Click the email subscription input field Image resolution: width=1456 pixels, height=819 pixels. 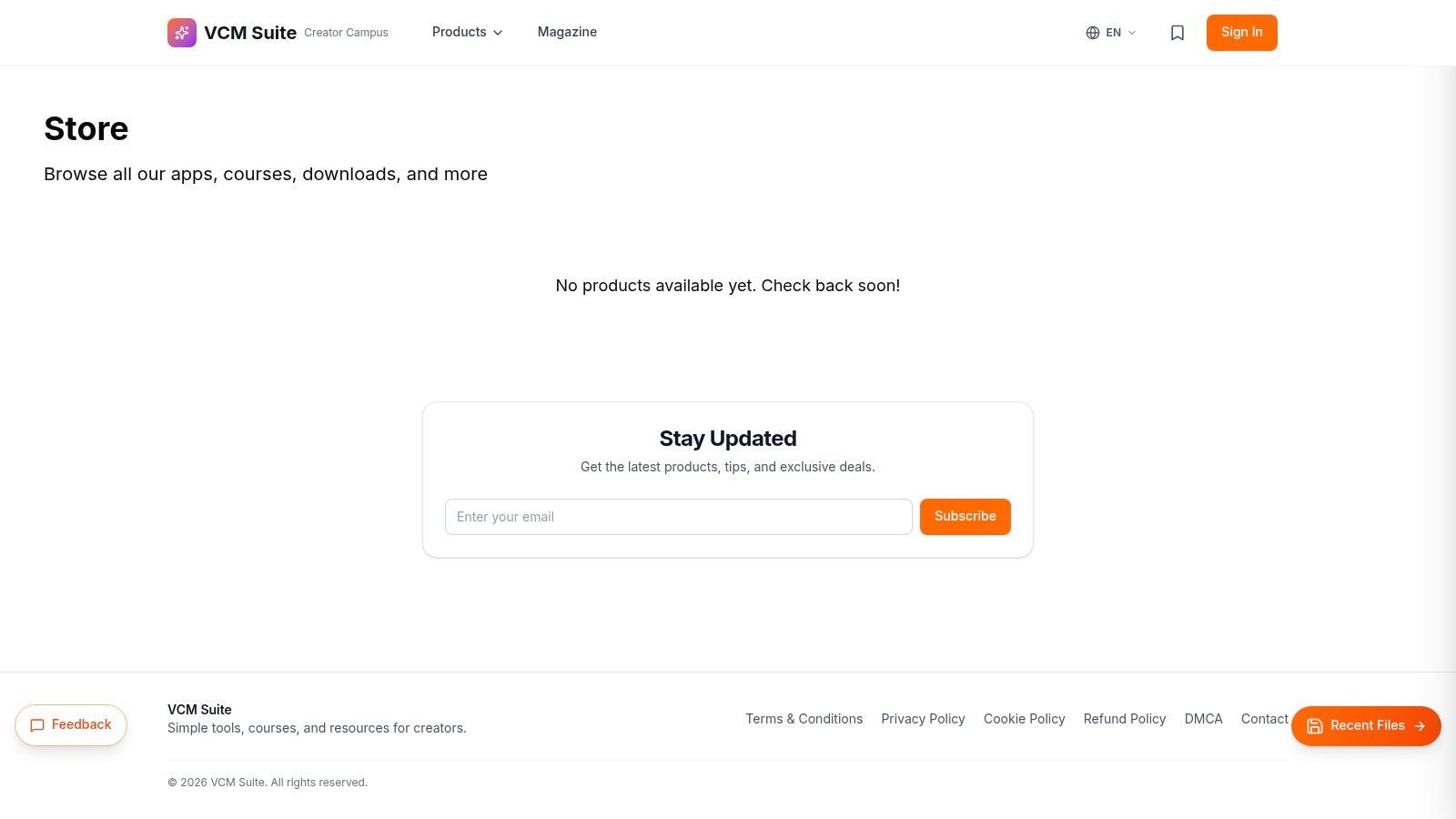click(678, 516)
